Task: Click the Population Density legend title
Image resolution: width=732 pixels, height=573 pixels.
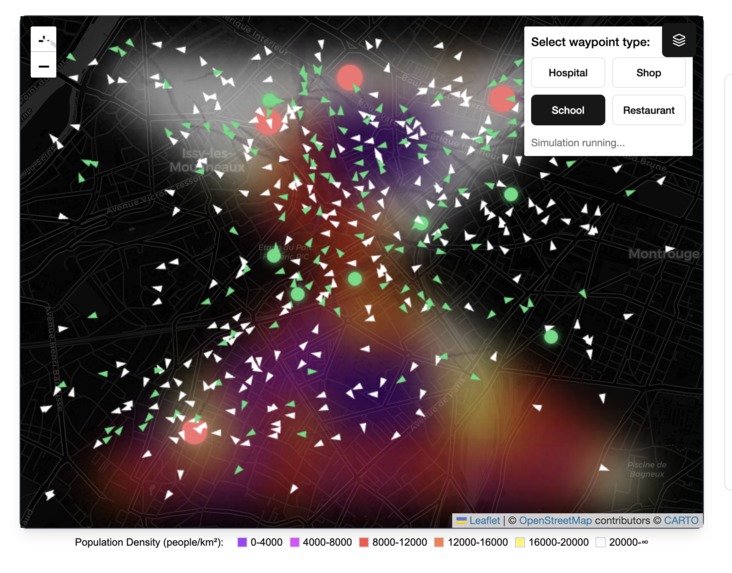Action: [x=149, y=542]
